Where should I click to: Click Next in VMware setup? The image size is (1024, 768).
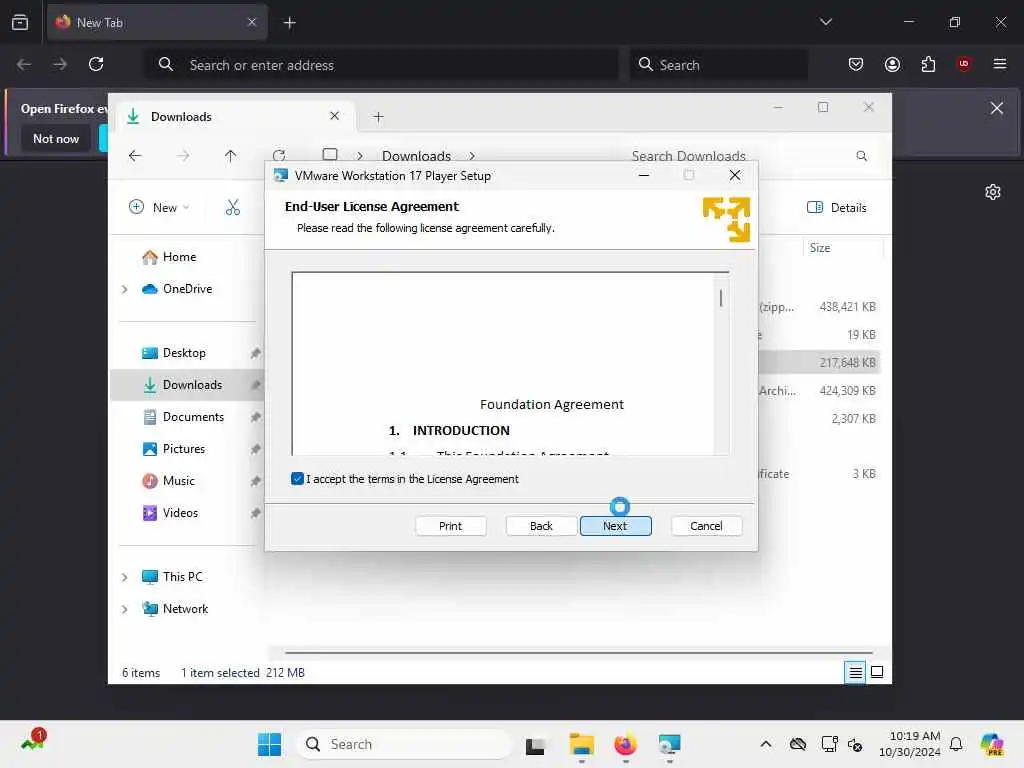click(x=615, y=526)
